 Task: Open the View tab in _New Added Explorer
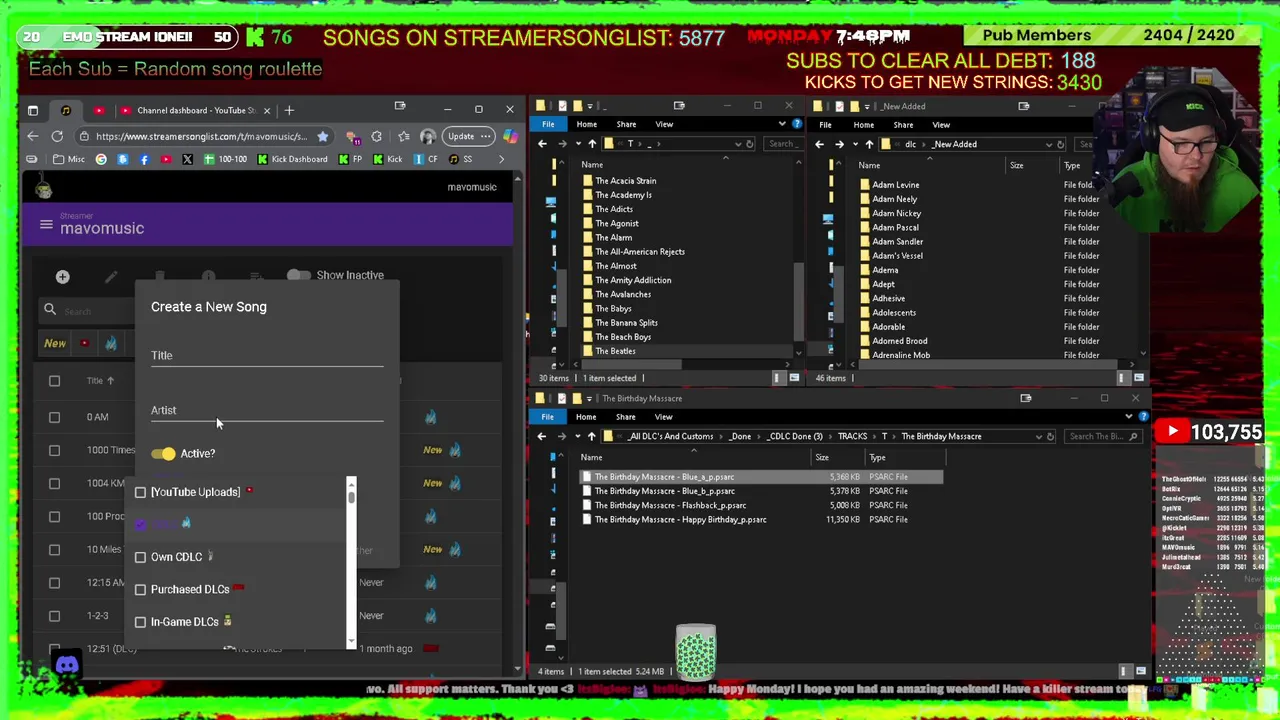(x=941, y=125)
